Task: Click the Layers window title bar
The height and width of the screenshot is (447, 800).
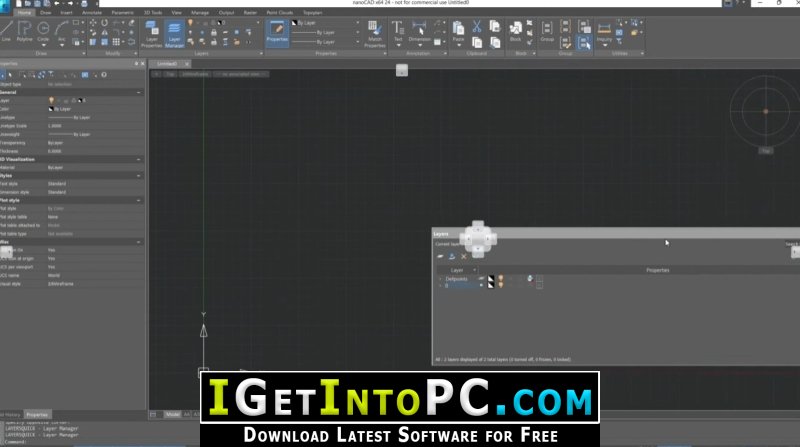Action: 616,234
